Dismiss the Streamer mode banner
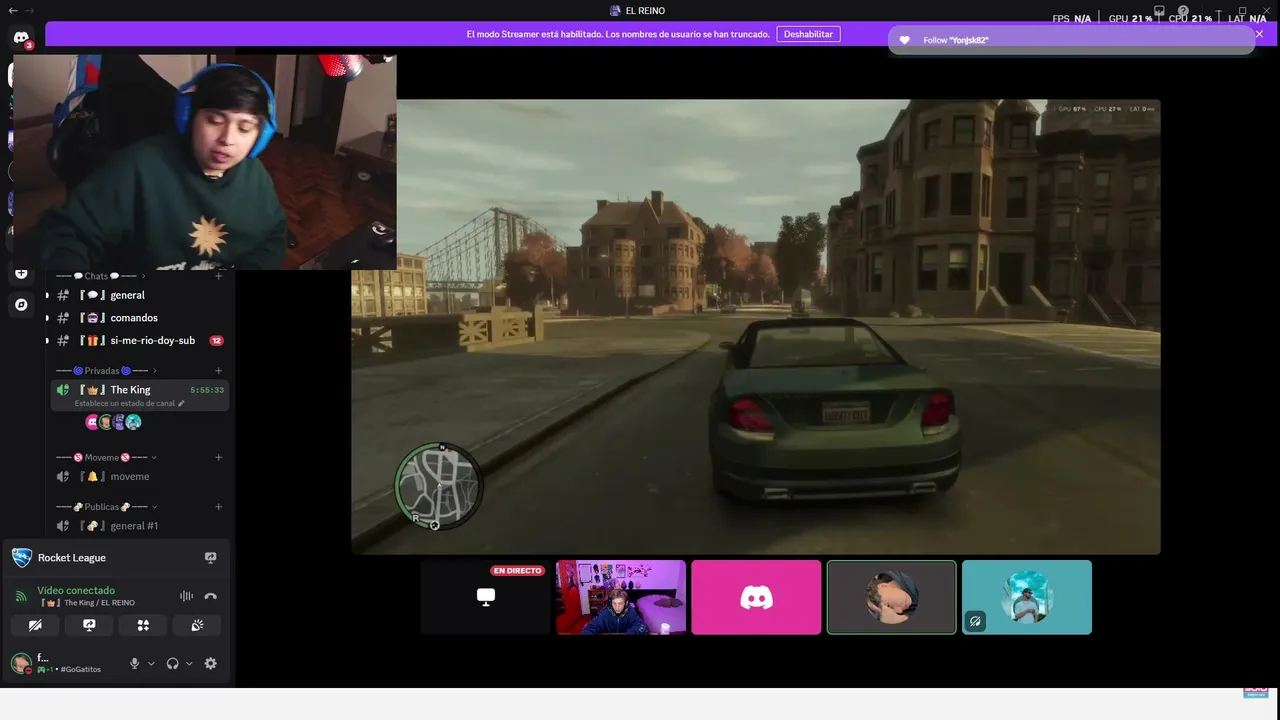 1259,34
